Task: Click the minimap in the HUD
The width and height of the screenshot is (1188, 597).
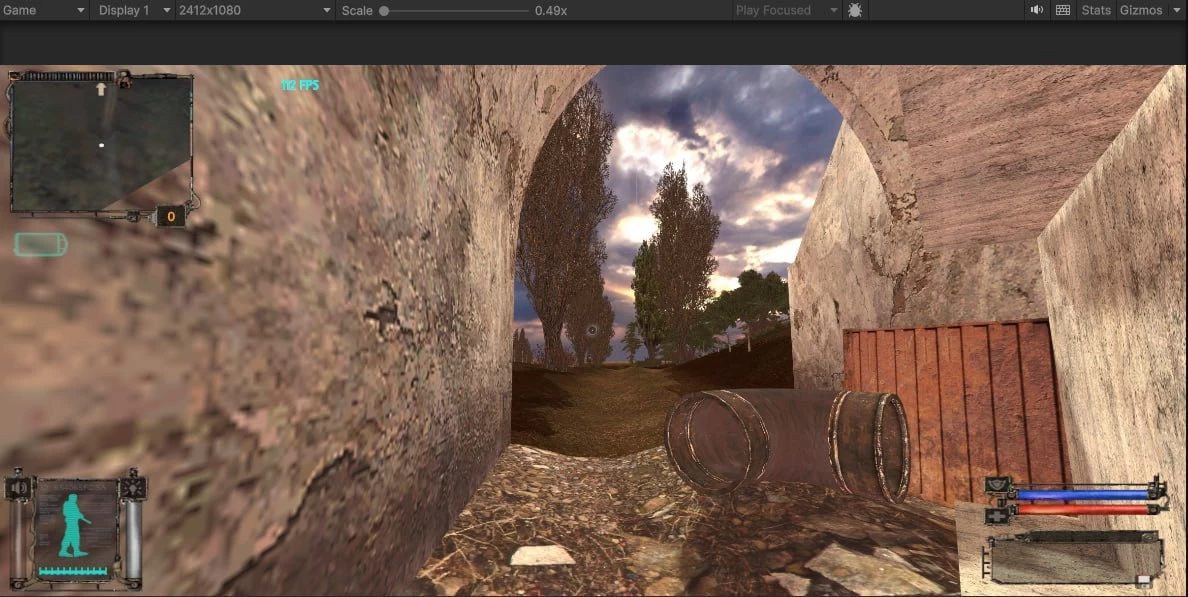Action: (x=100, y=145)
